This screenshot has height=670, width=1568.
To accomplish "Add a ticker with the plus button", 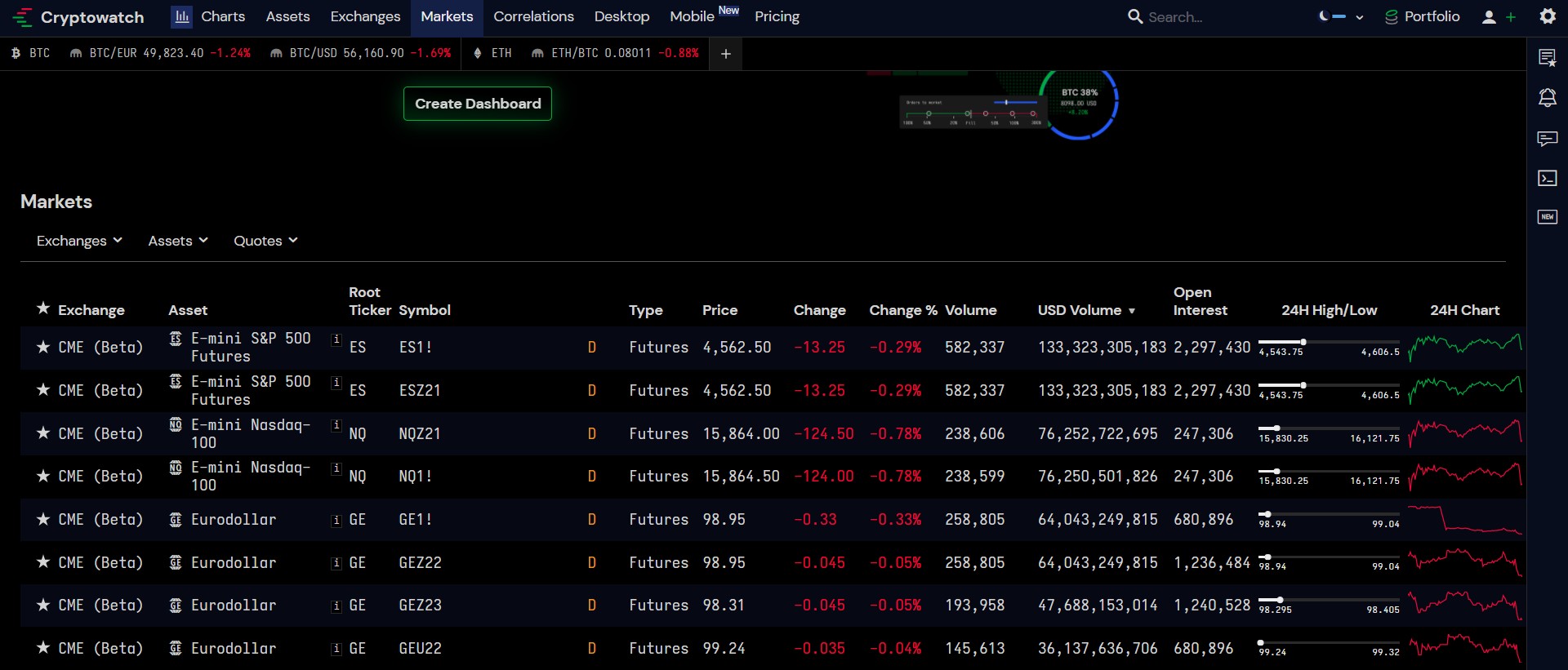I will pos(726,54).
